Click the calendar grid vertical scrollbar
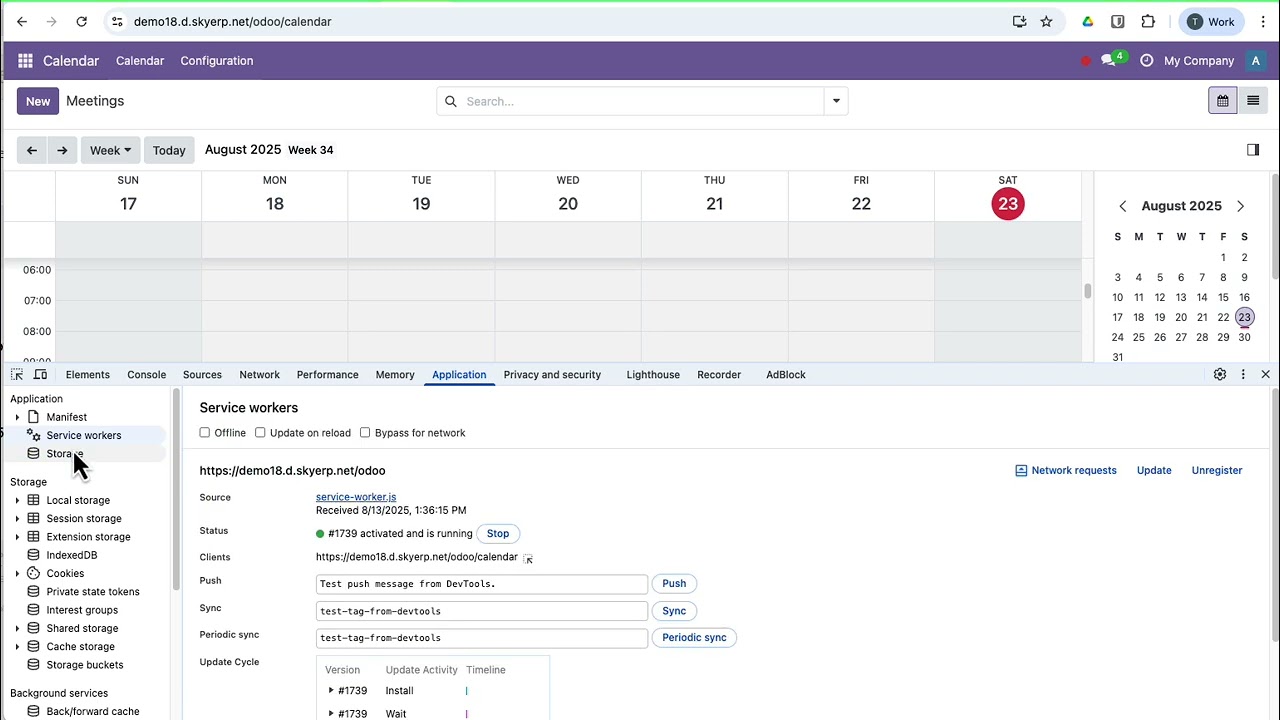 (x=1087, y=291)
